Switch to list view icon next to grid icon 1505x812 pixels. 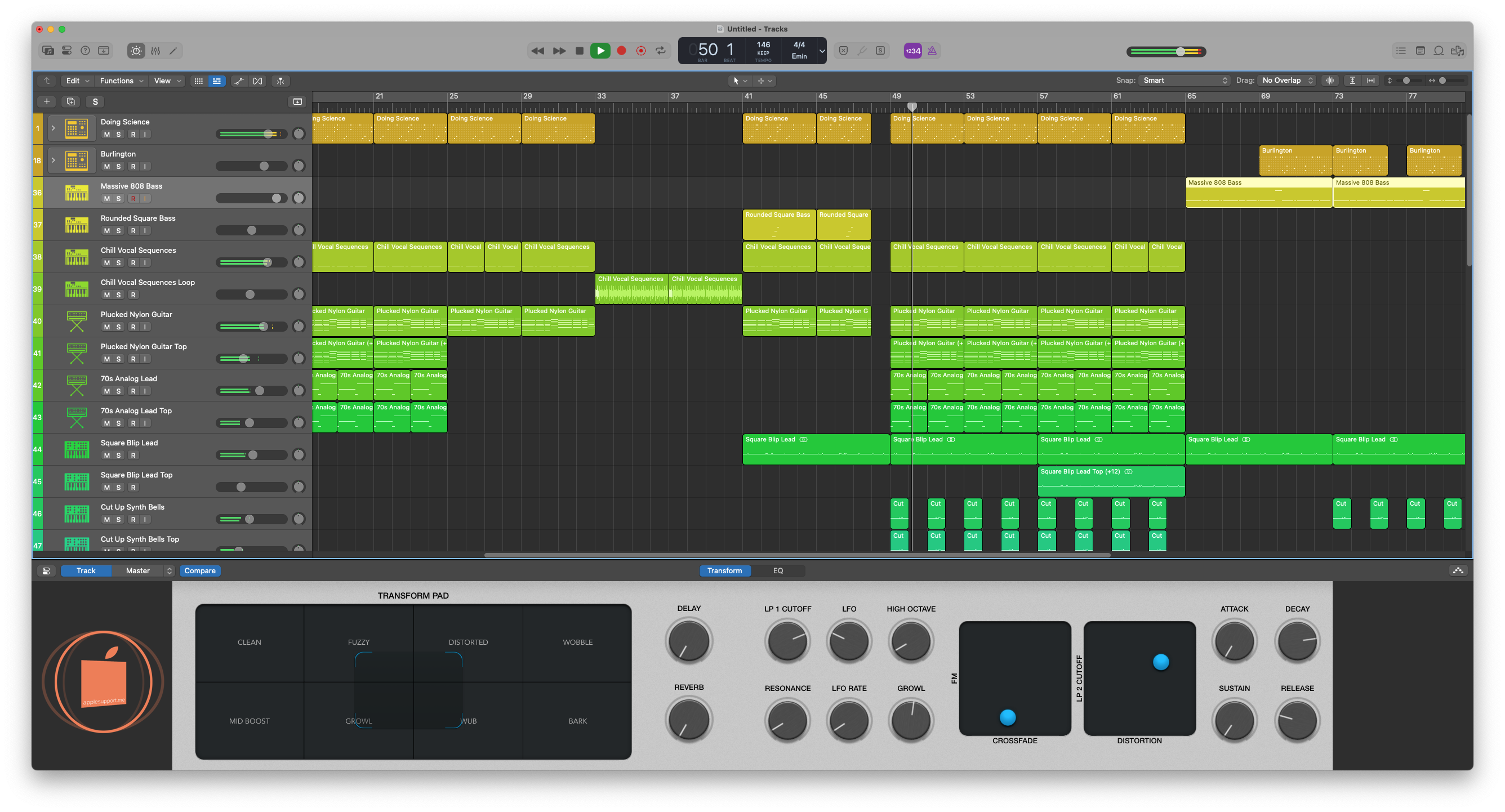pos(217,81)
